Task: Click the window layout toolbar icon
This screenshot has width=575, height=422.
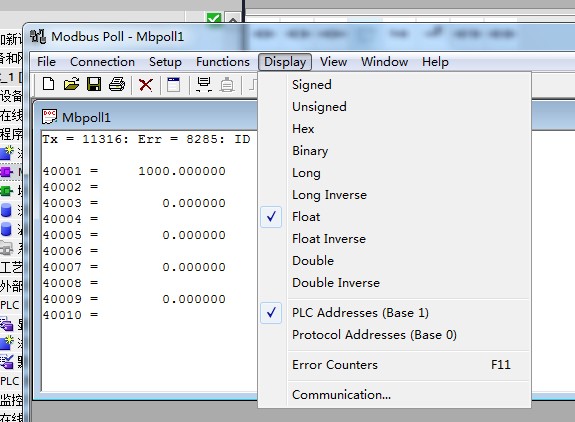Action: [173, 84]
